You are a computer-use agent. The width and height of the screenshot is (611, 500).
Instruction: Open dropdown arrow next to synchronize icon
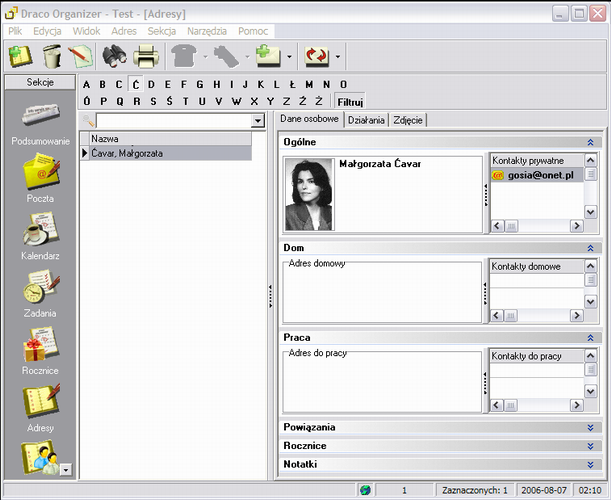[337, 57]
